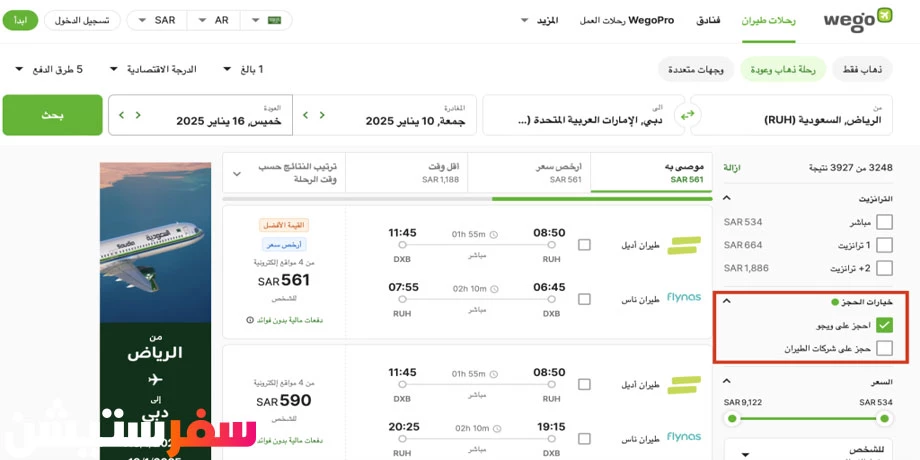This screenshot has height=460, width=920.
Task: Open the فنادق hotels tab
Action: pos(709,20)
